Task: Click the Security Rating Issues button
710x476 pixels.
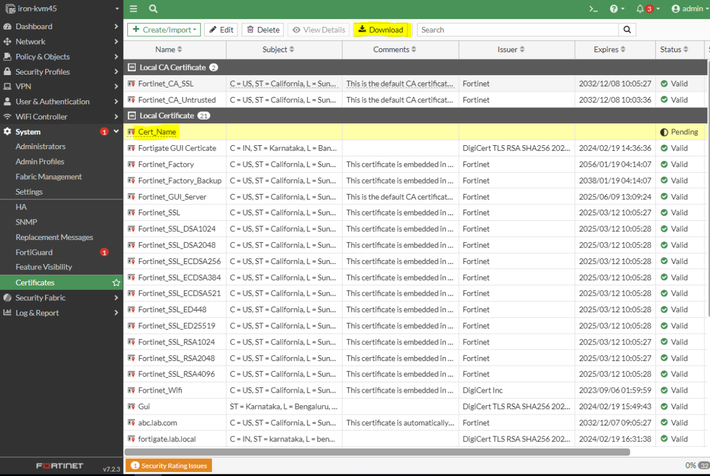Action: click(x=169, y=465)
